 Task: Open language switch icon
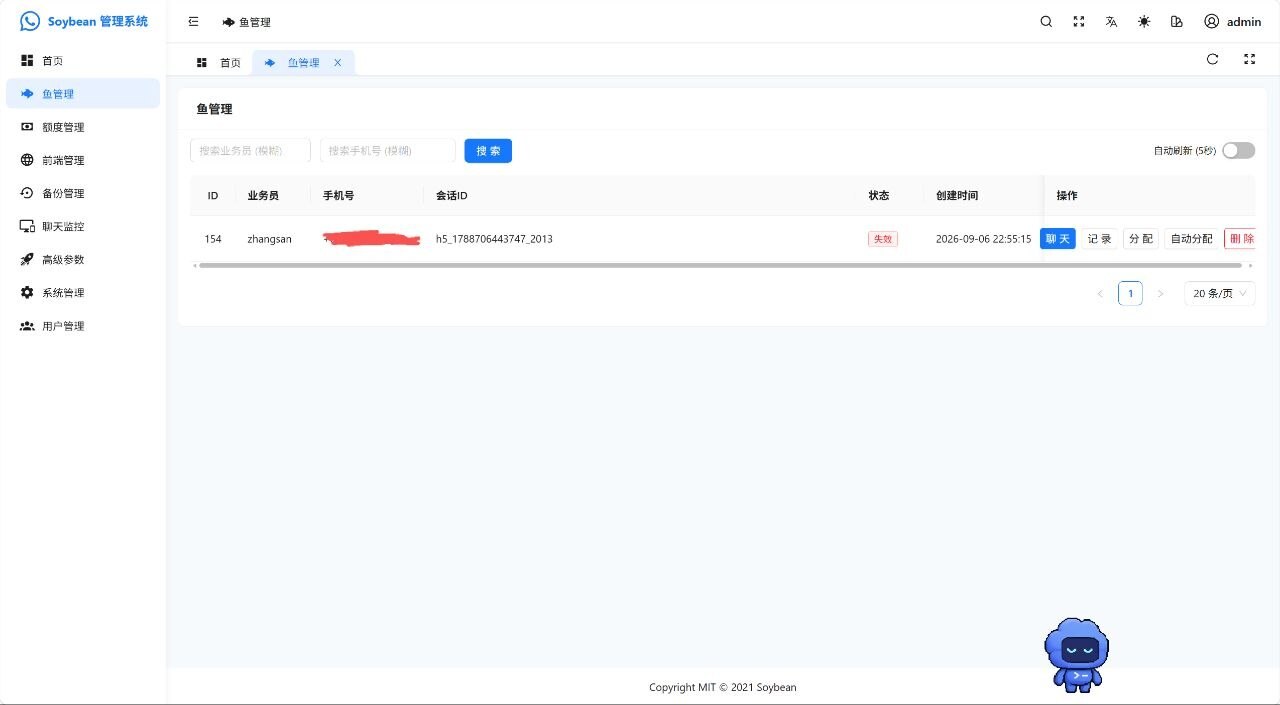1111,21
